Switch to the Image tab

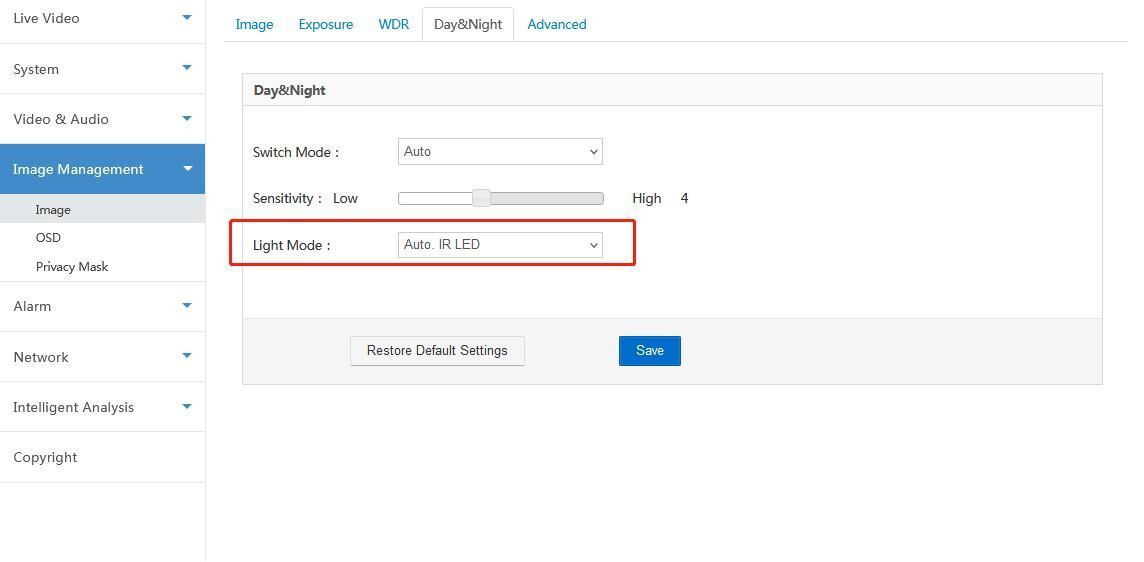coord(254,24)
